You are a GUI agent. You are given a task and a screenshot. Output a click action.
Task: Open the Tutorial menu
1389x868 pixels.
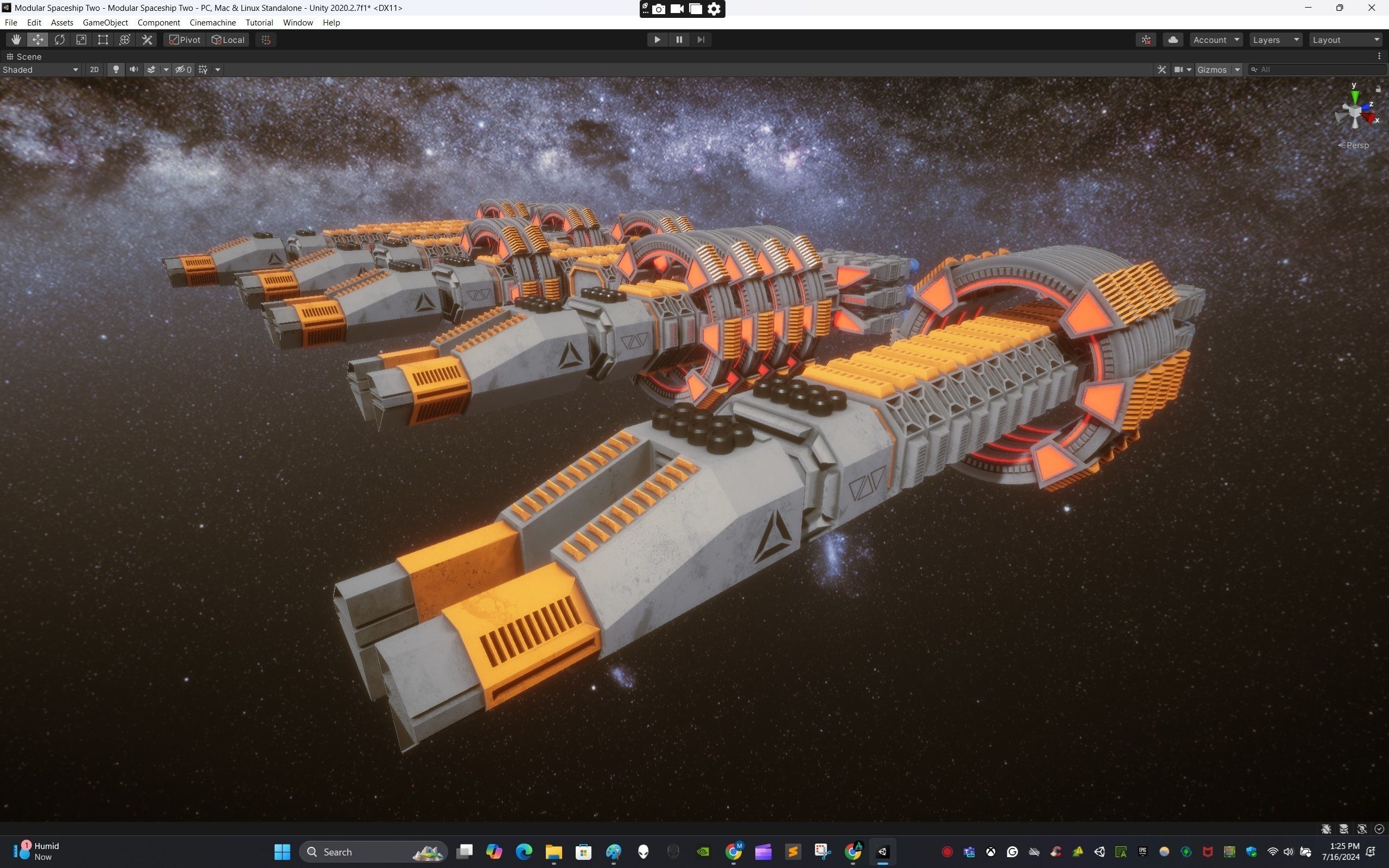(x=259, y=22)
